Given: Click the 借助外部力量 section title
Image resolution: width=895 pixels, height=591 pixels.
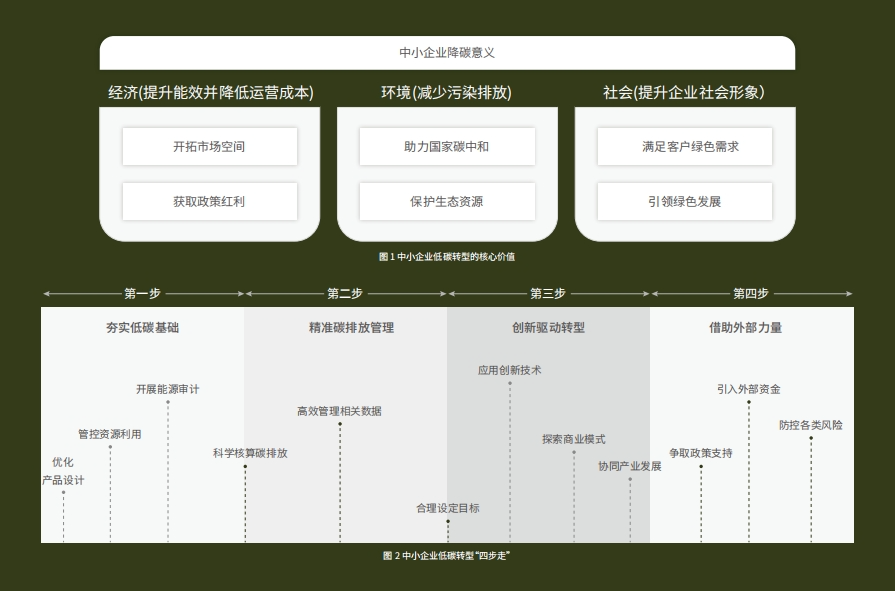Looking at the screenshot, I should tap(745, 327).
